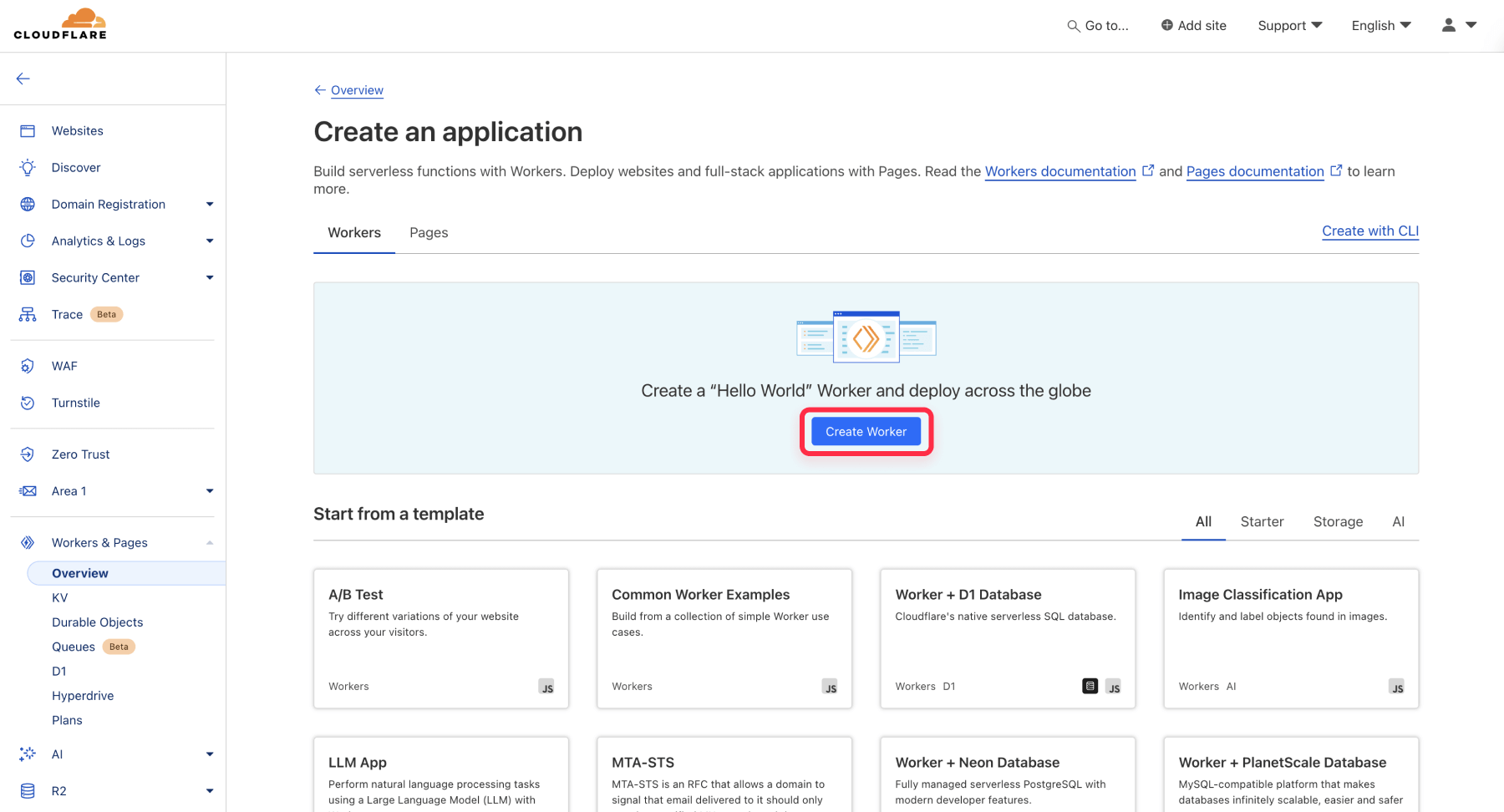Image resolution: width=1504 pixels, height=812 pixels.
Task: Select Overview under Workers & Pages
Action: [x=126, y=573]
